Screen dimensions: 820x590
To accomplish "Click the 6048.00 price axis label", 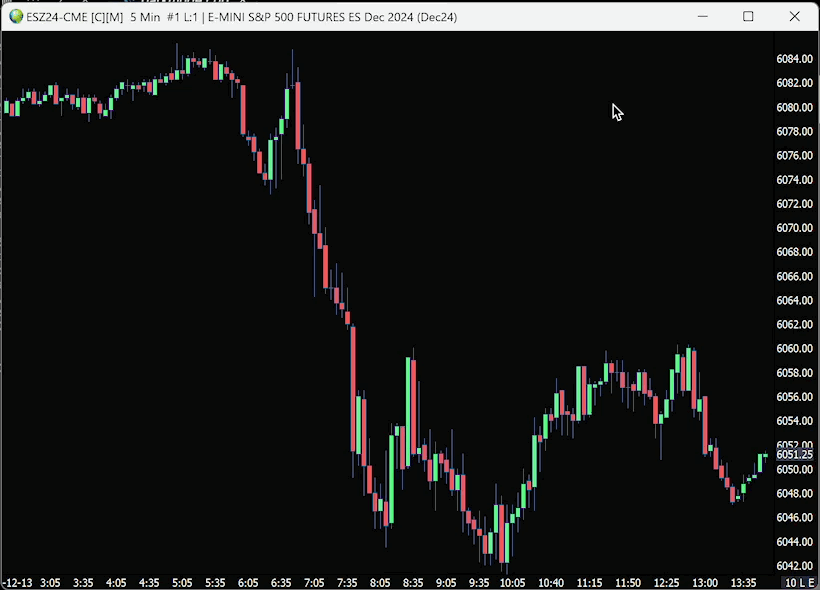I will [794, 493].
